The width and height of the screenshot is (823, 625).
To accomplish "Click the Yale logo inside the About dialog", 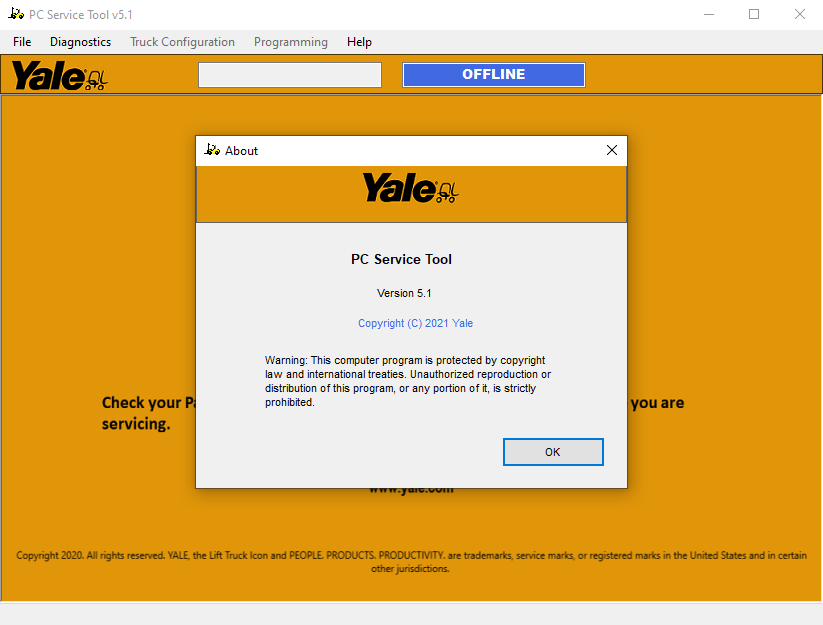I will tap(410, 188).
